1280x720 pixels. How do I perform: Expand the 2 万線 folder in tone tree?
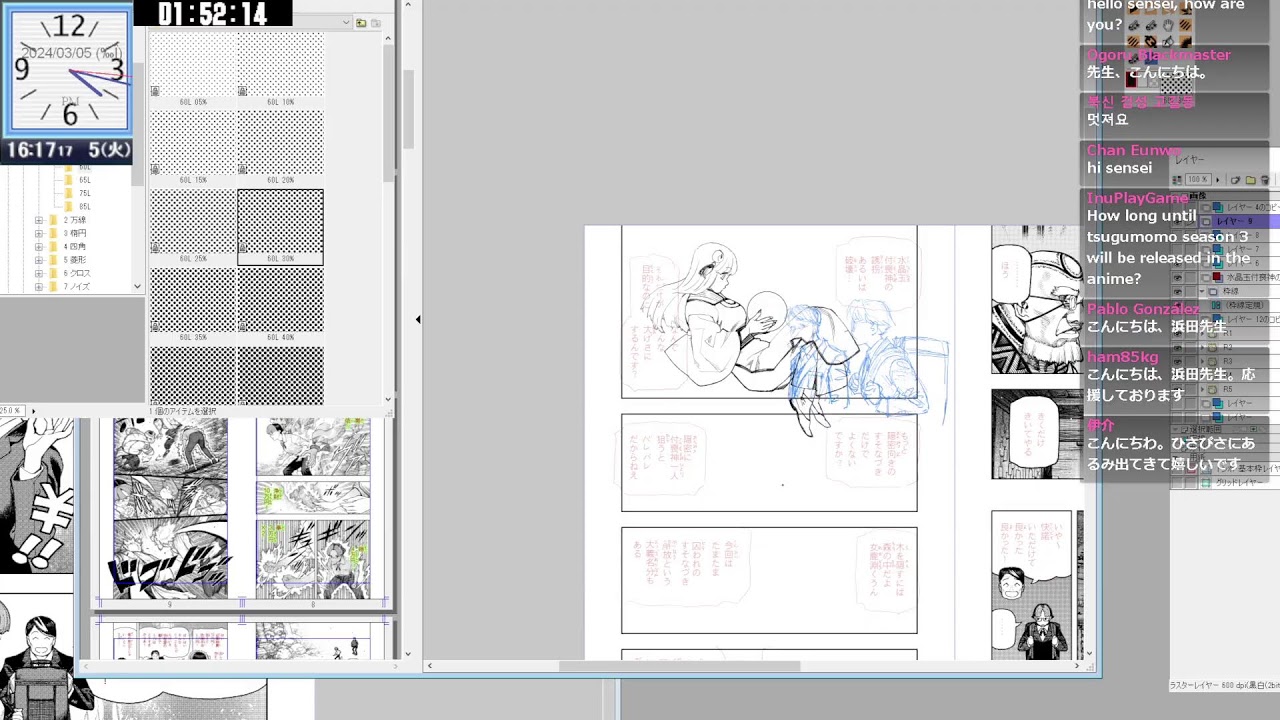(39, 220)
